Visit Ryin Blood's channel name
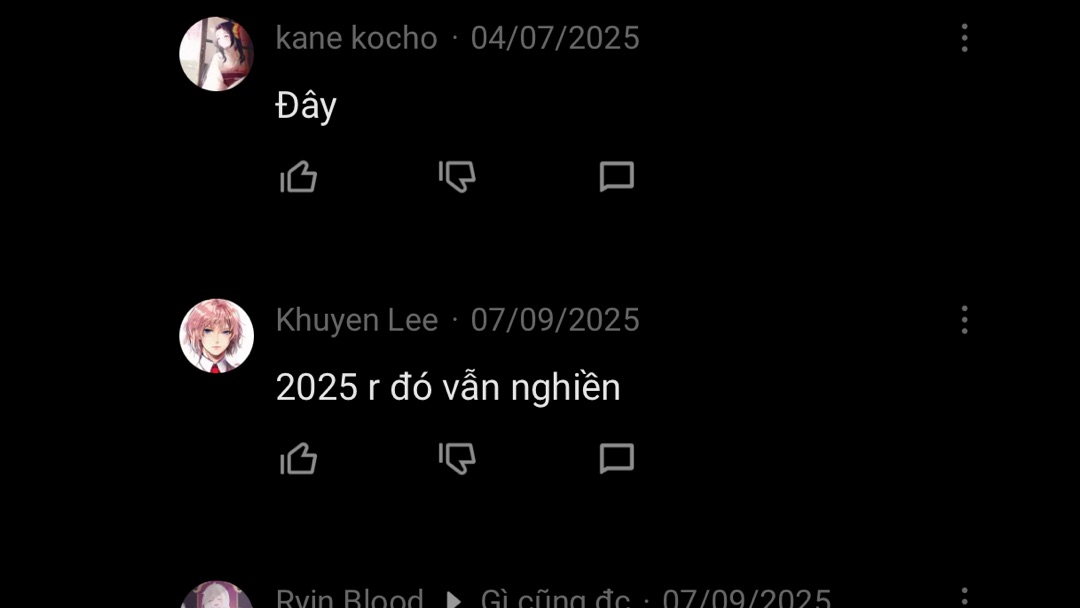The image size is (1080, 608). click(349, 598)
